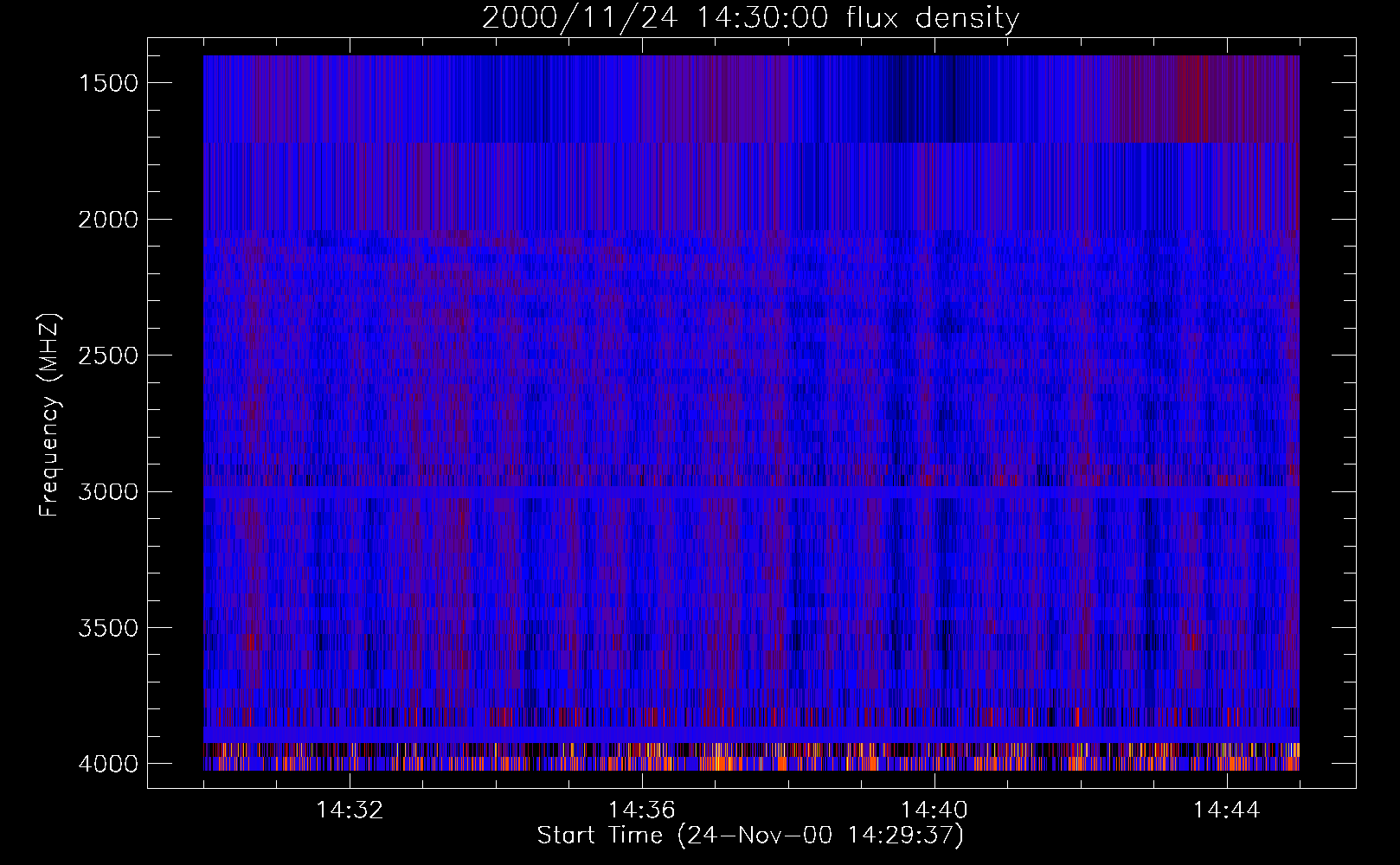Select the 2500 frequency axis label
This screenshot has width=1400, height=865.
[108, 356]
